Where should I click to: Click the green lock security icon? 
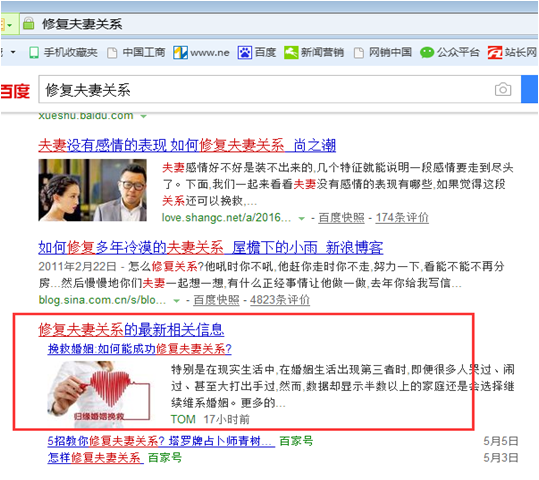29,23
